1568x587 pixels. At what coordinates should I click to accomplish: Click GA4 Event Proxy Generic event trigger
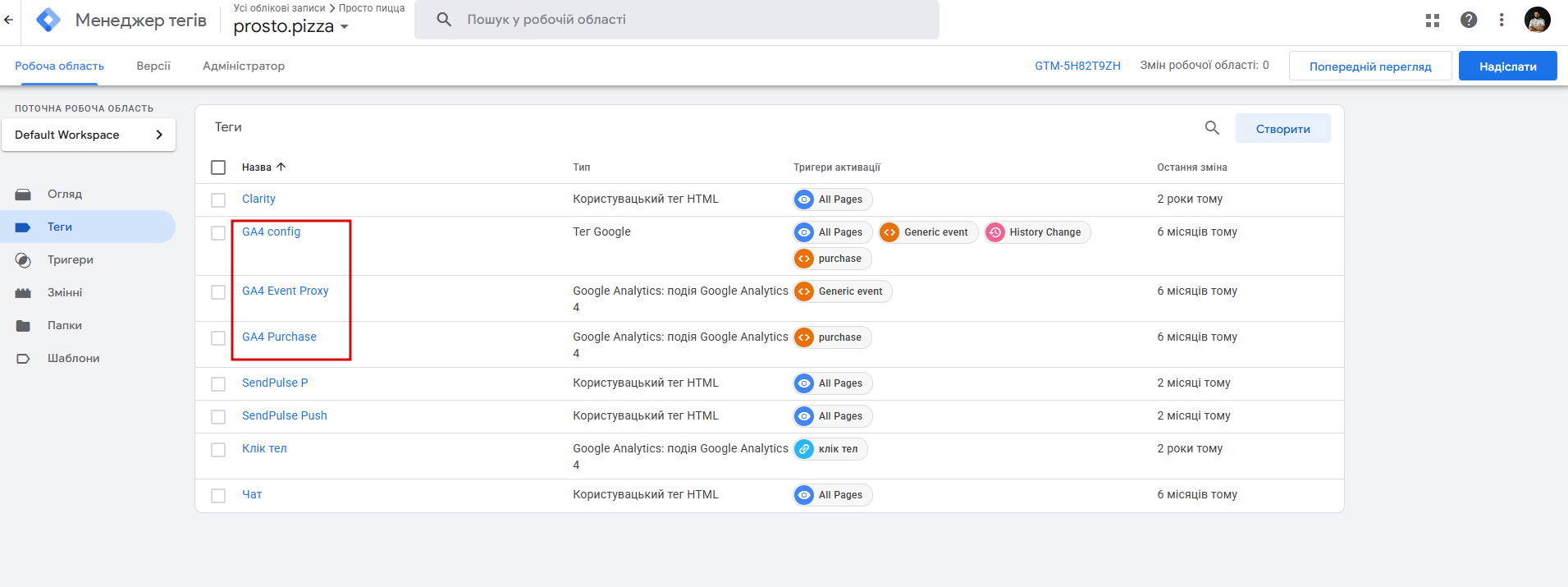(x=843, y=291)
